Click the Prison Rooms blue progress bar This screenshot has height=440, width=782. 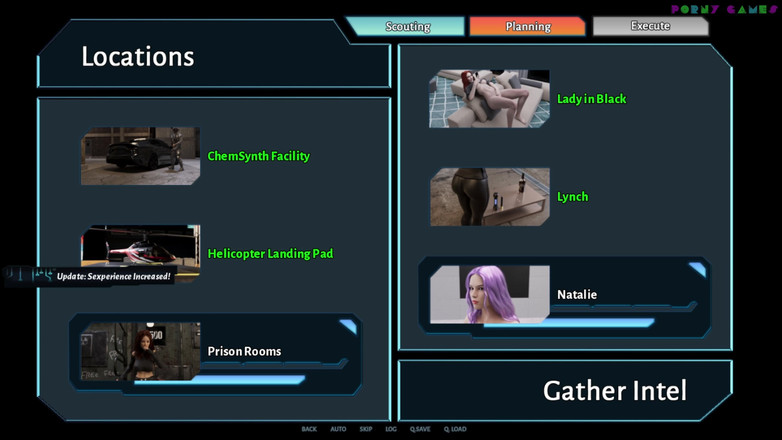(219, 380)
